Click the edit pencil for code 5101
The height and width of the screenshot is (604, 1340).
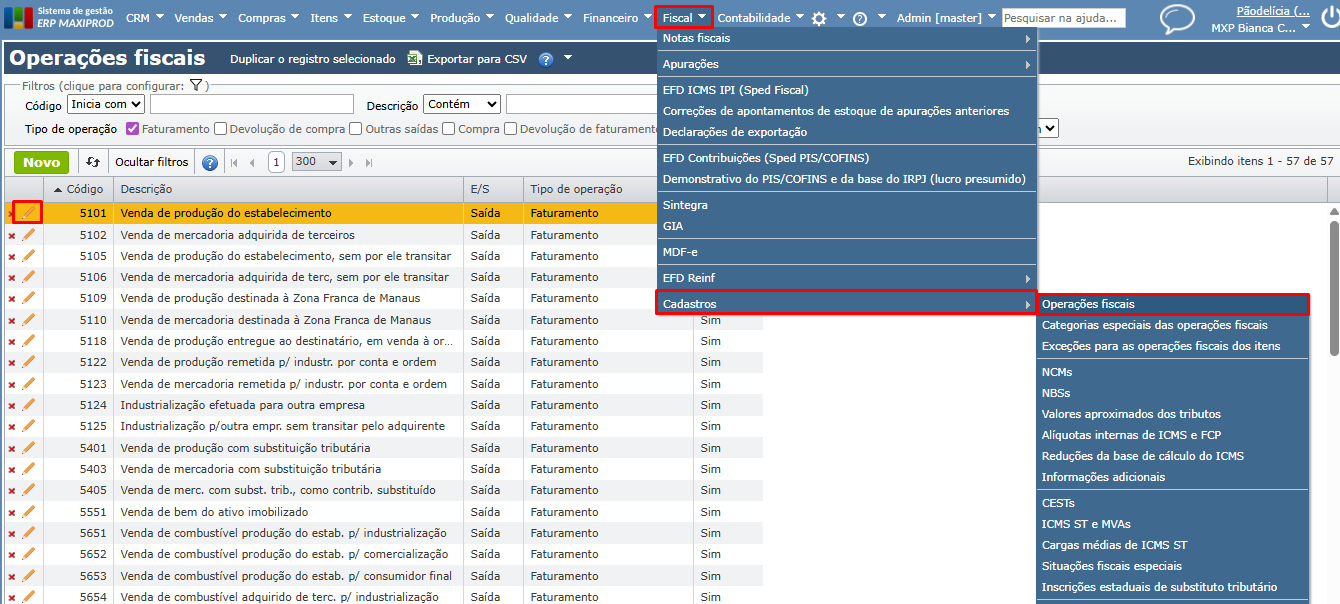28,213
